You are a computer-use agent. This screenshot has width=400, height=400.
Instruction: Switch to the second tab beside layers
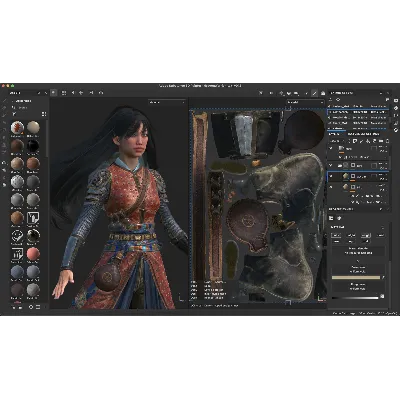click(x=363, y=134)
